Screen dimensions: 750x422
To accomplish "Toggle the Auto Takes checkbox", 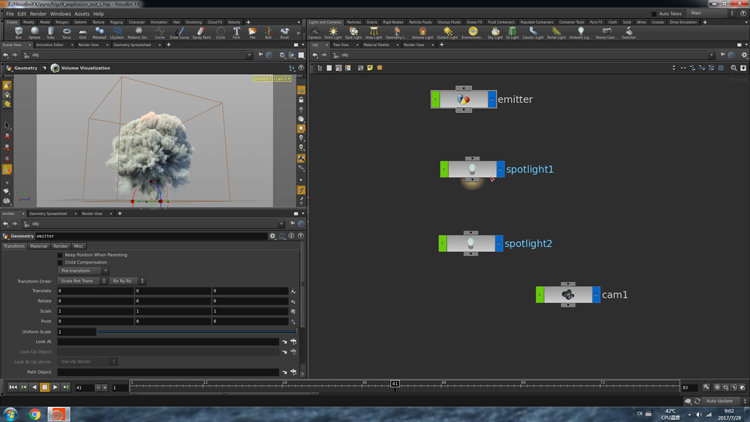I will (655, 13).
